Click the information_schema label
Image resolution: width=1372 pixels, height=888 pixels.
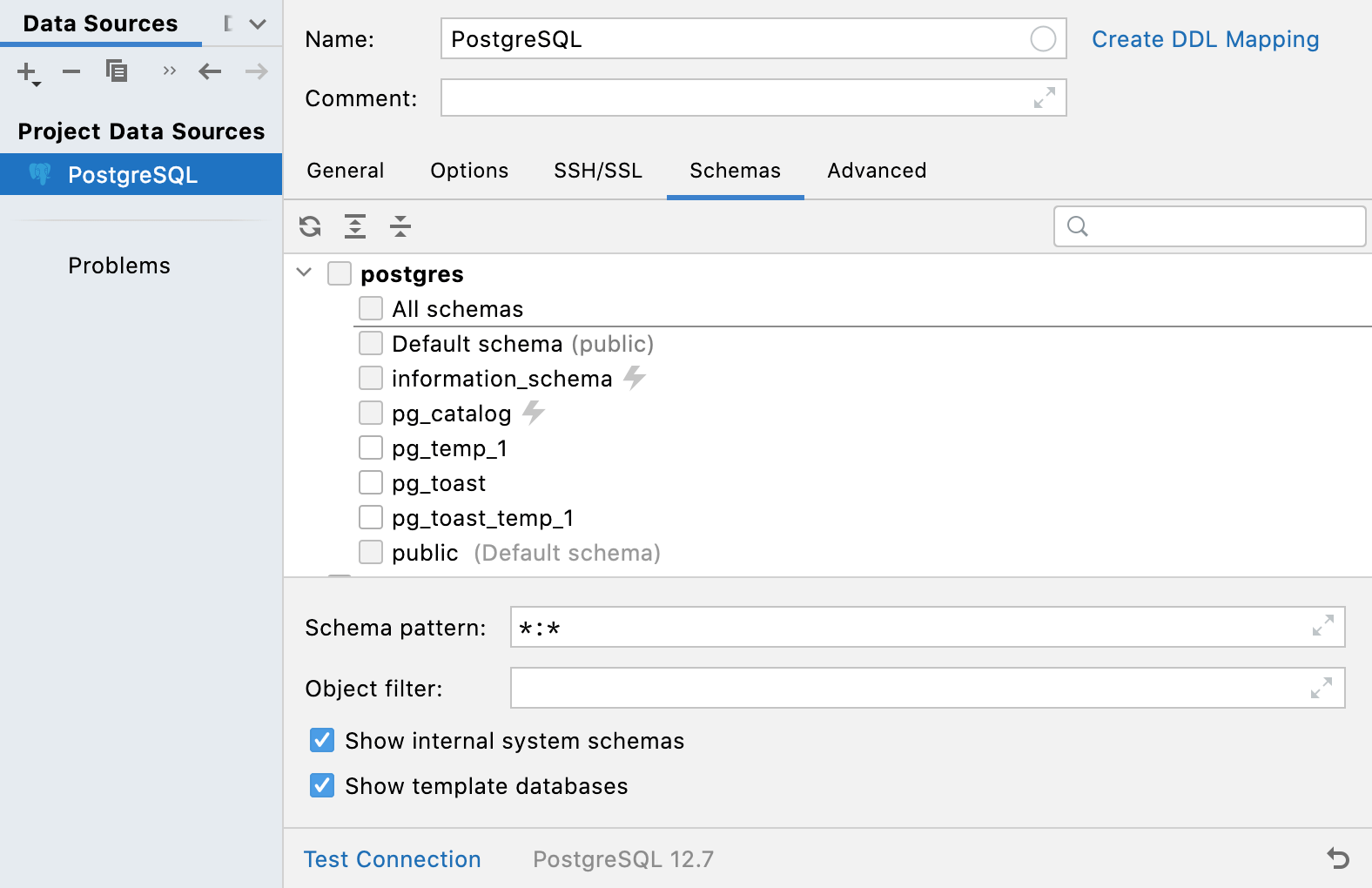click(x=502, y=379)
